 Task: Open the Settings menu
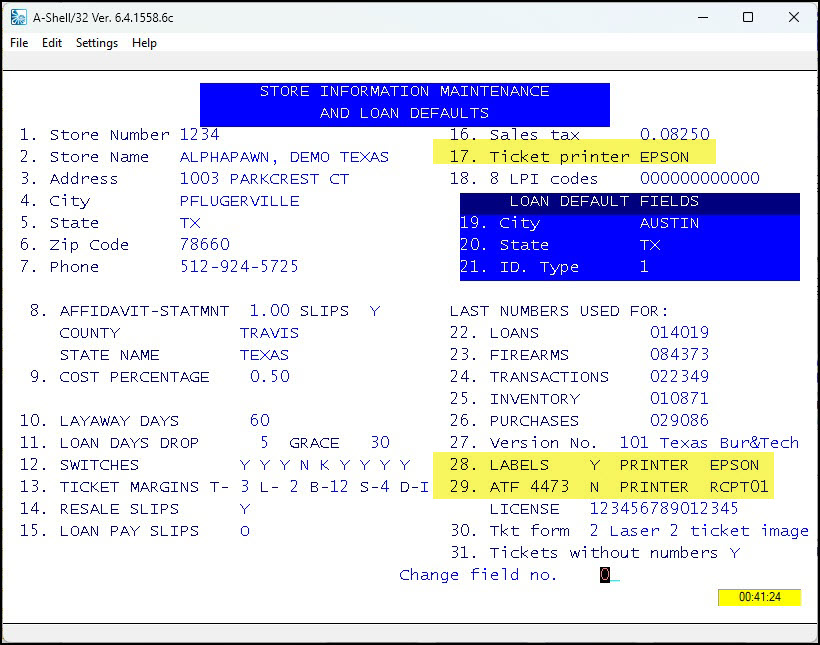pos(97,43)
